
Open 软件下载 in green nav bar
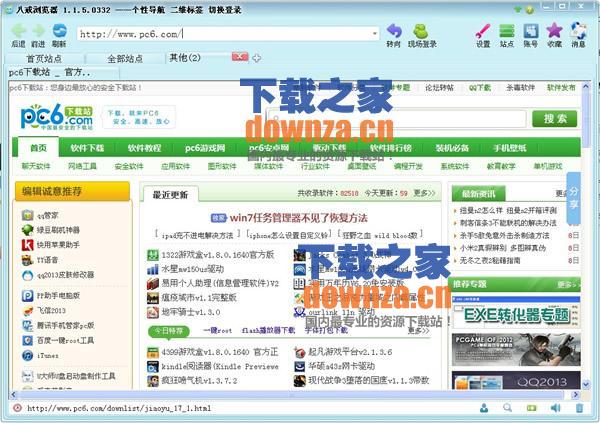click(x=87, y=148)
